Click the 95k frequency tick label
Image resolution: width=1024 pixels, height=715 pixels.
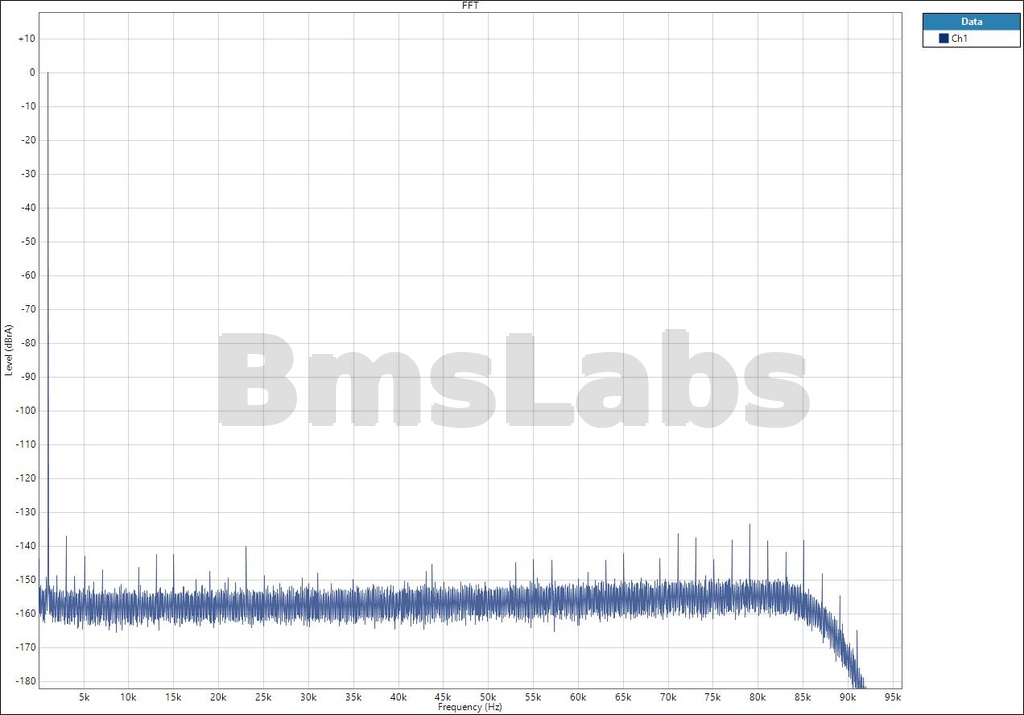point(893,697)
